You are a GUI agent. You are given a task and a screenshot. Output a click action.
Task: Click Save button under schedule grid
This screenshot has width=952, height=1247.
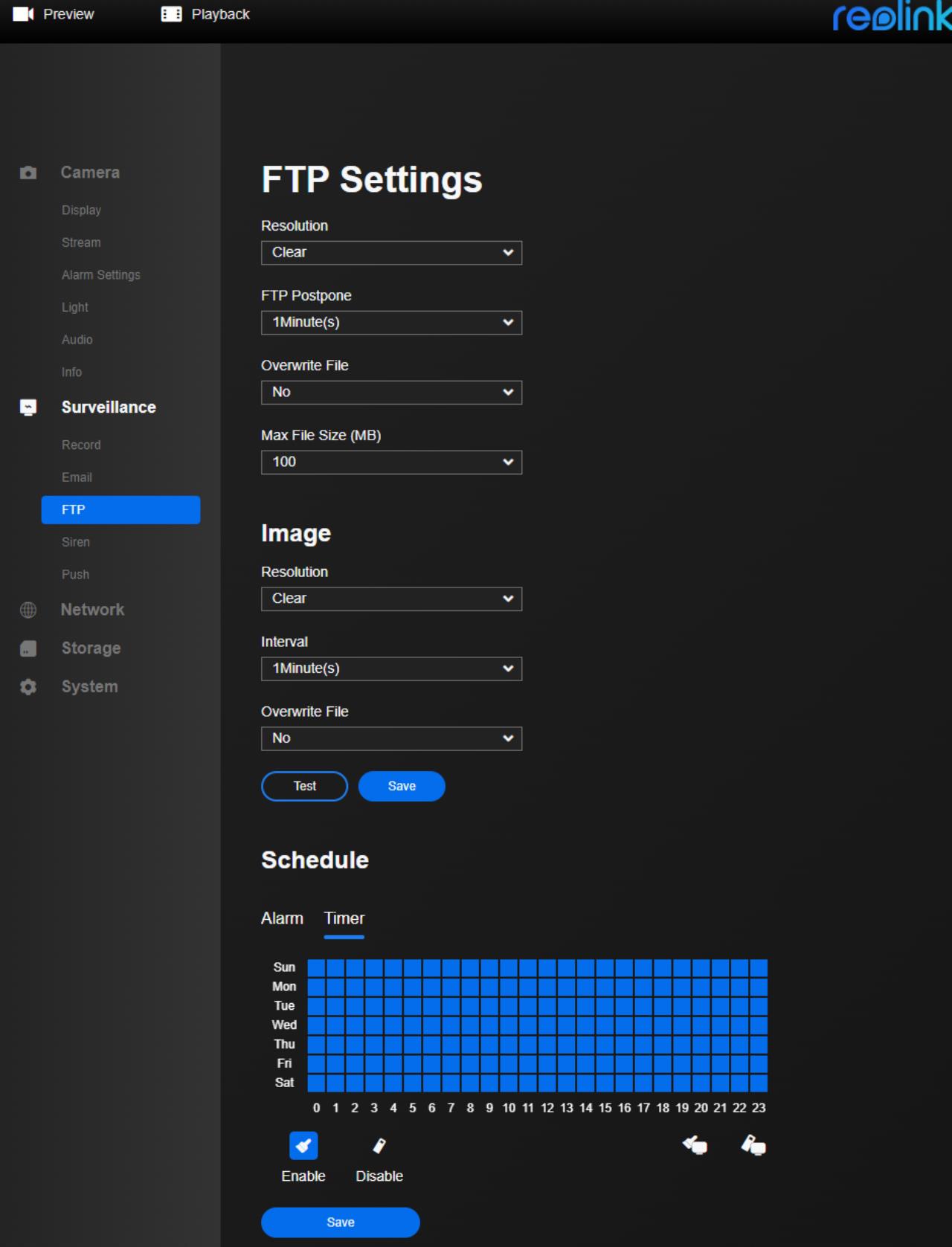tap(341, 1222)
